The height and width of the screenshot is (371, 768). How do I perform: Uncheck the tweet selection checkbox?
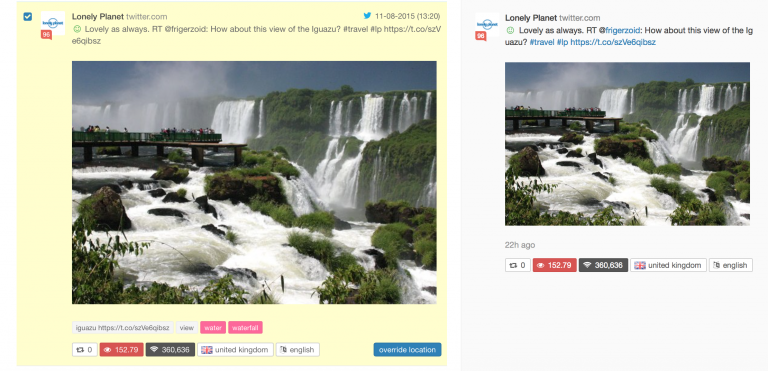[27, 17]
